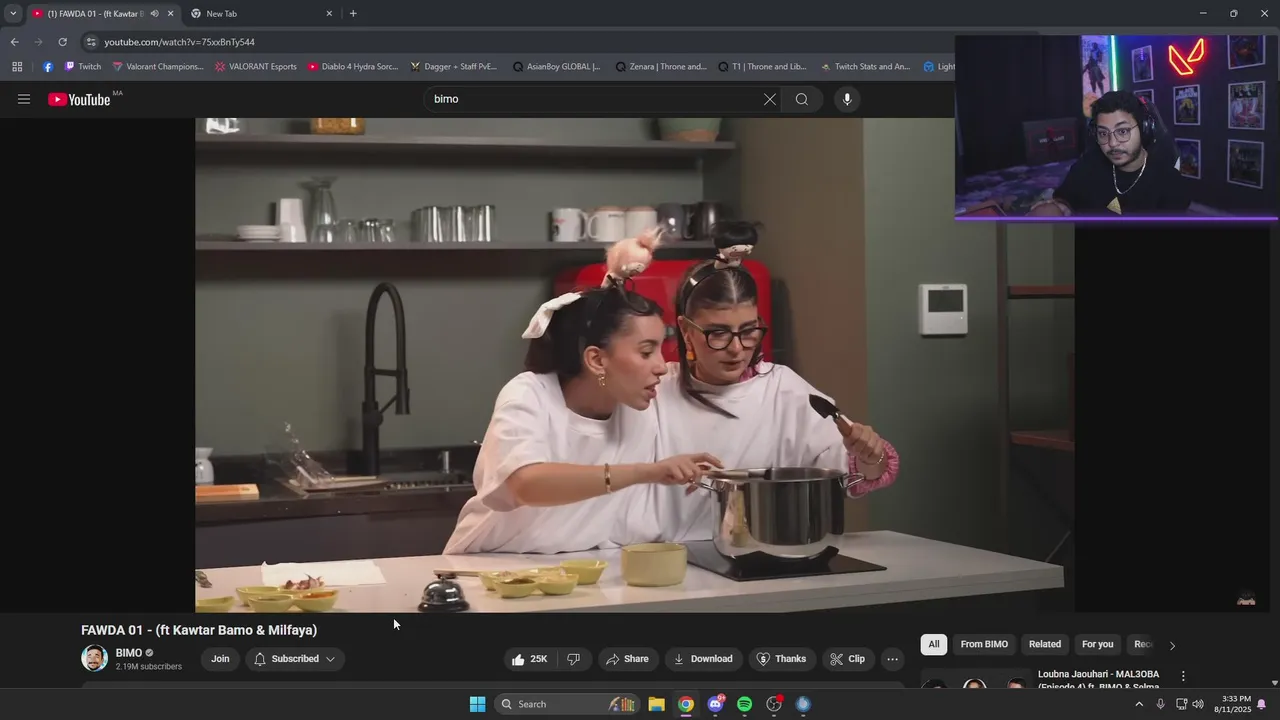
Task: Open the Windows notification bell
Action: 1261,704
